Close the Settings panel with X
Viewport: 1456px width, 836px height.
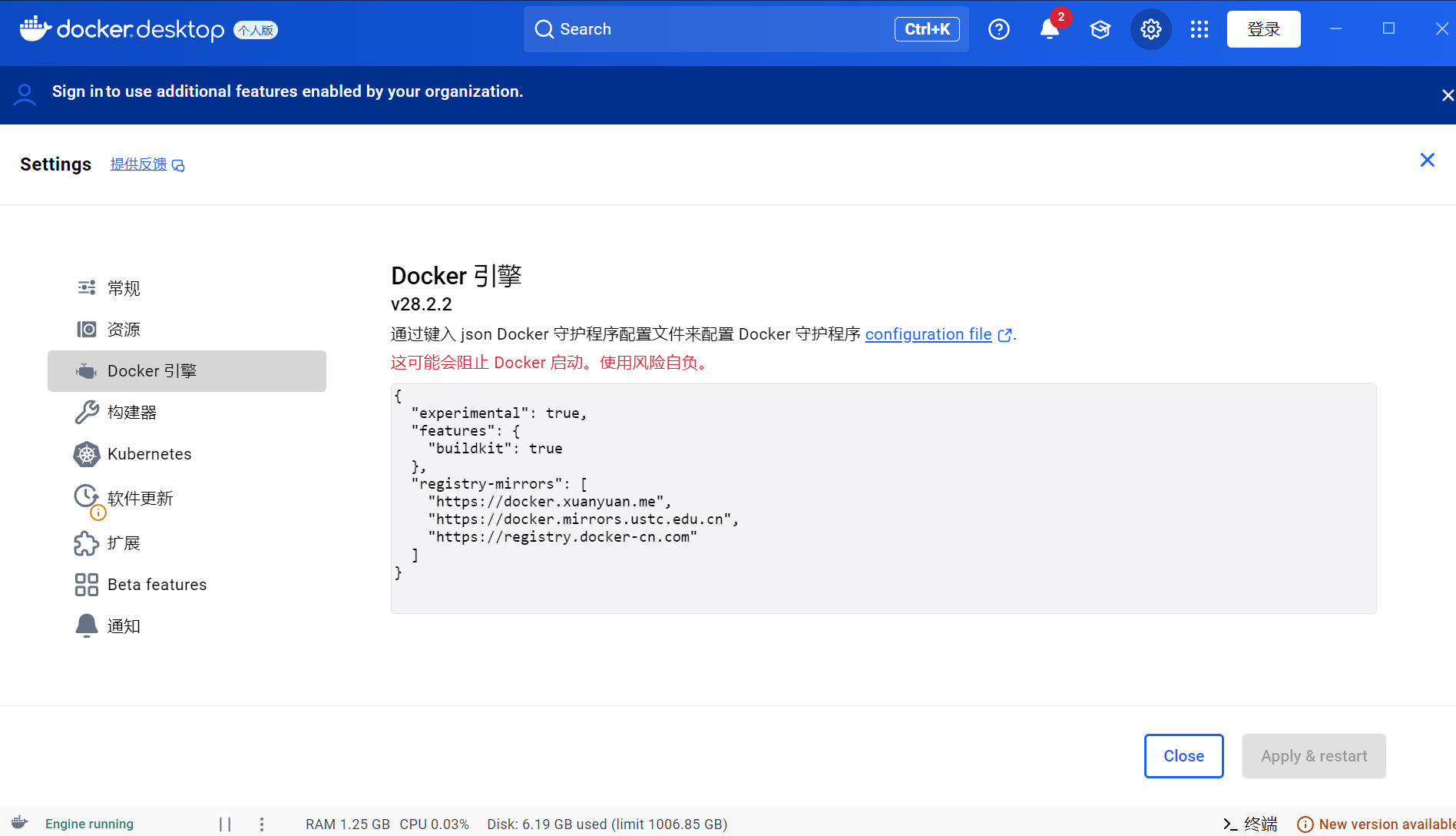point(1428,160)
